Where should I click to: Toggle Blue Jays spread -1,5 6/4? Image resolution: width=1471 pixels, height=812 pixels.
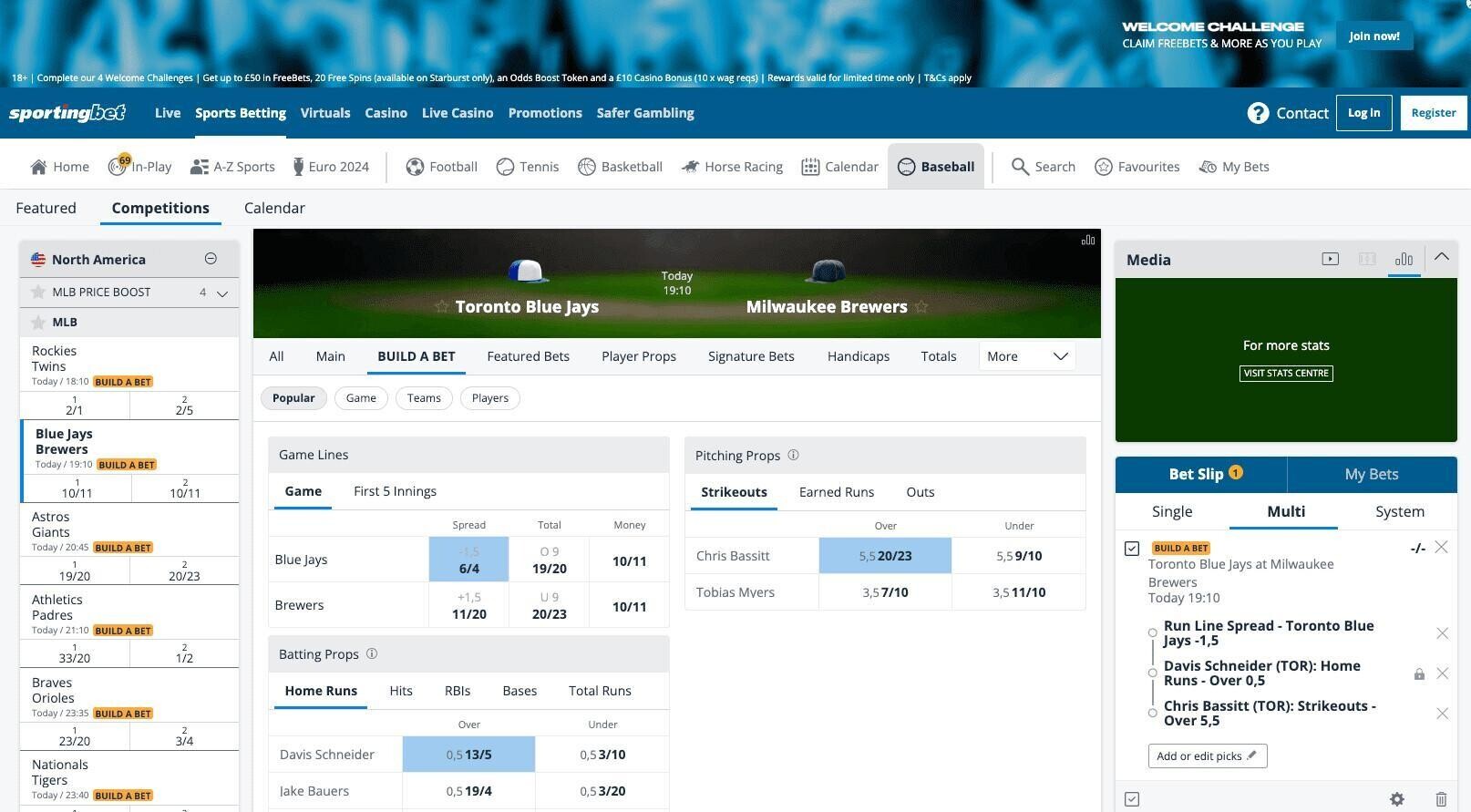(468, 560)
